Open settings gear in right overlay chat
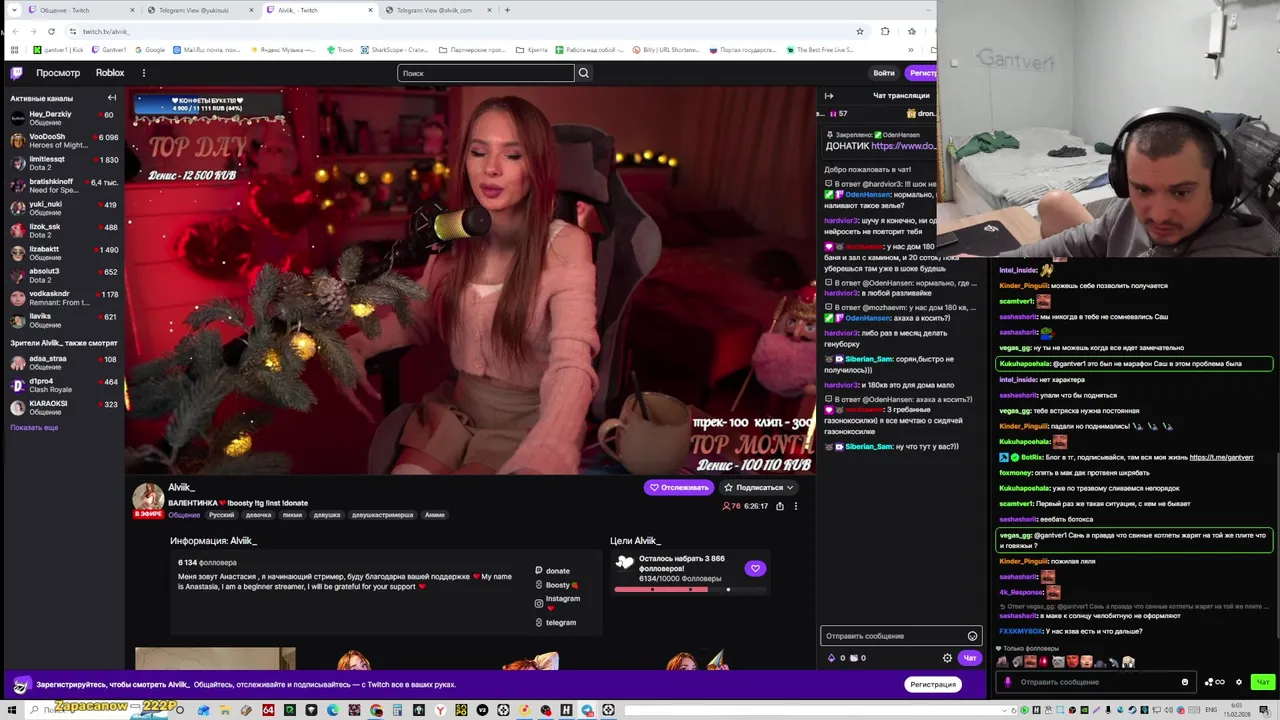 click(1239, 682)
